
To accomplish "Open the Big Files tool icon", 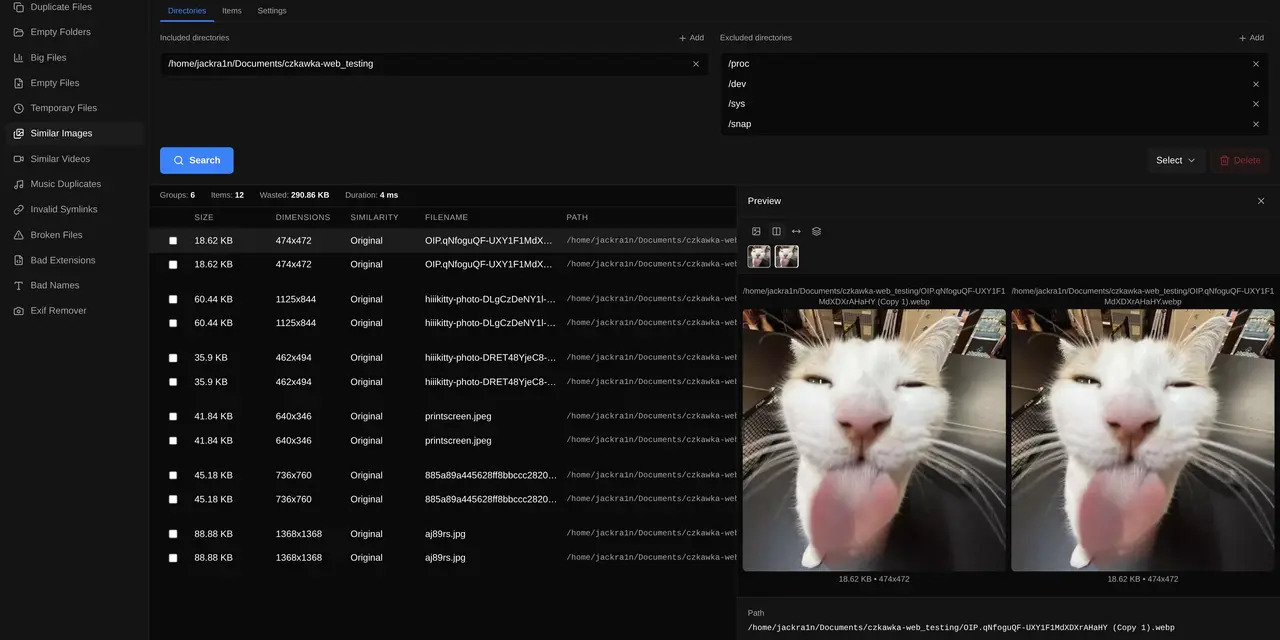I will (x=18, y=58).
